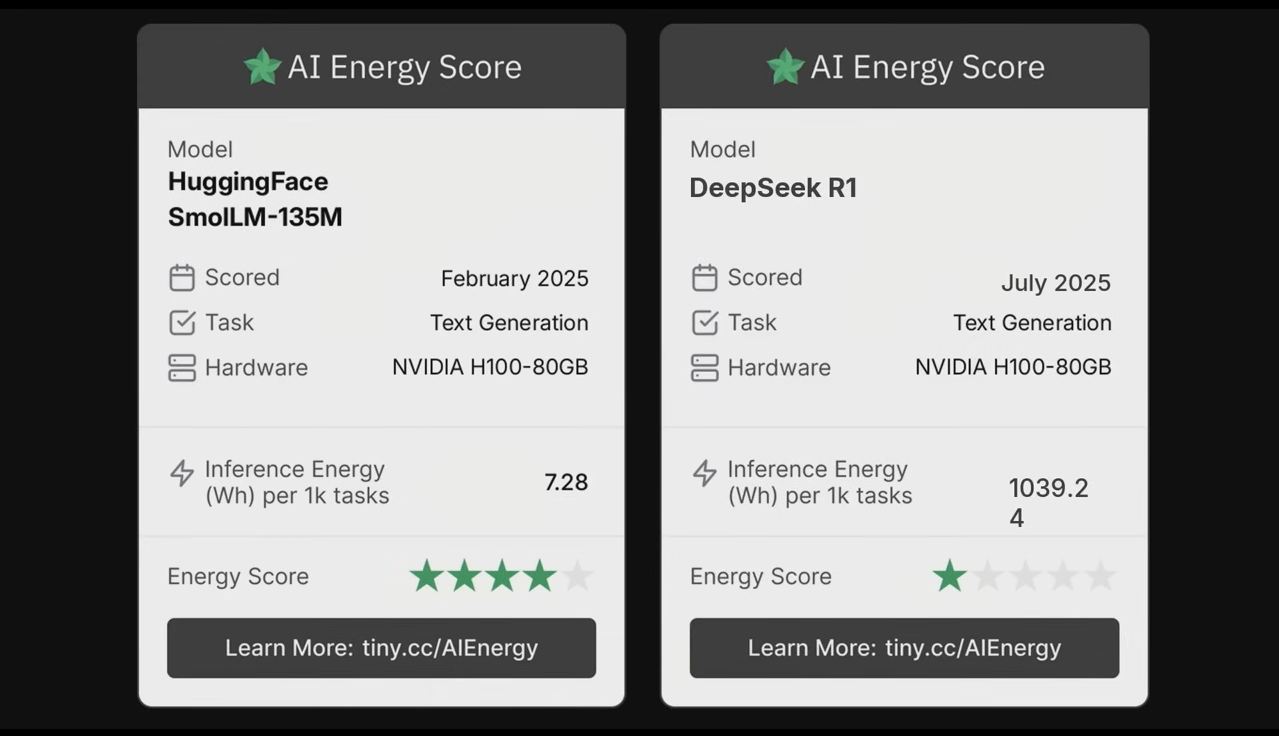Screen dimensions: 1279x736
Task: Click the lightning bolt icon on the SmolLM-135M card
Action: click(x=182, y=473)
